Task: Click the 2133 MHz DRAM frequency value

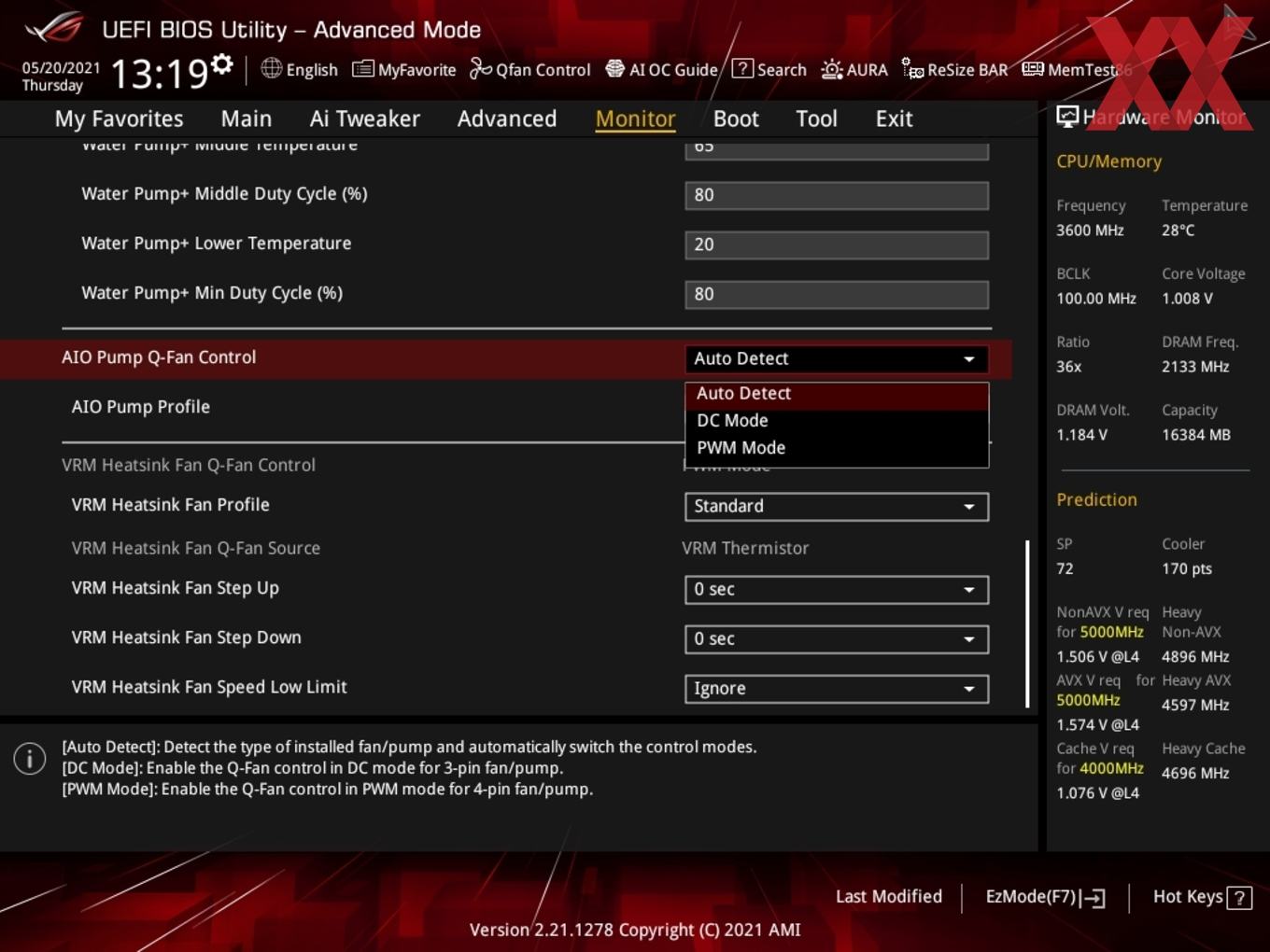Action: click(1195, 367)
